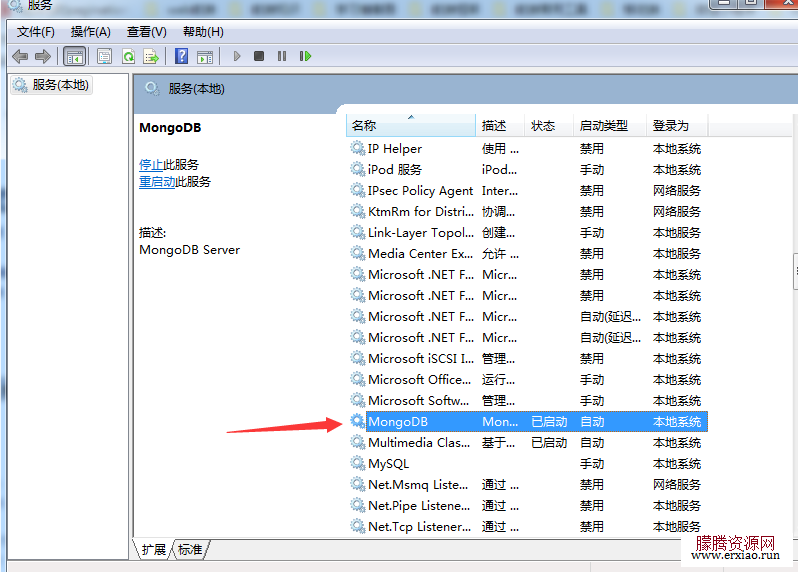Sort by the 描述 column header
Screen dimensions: 798x572
point(500,126)
